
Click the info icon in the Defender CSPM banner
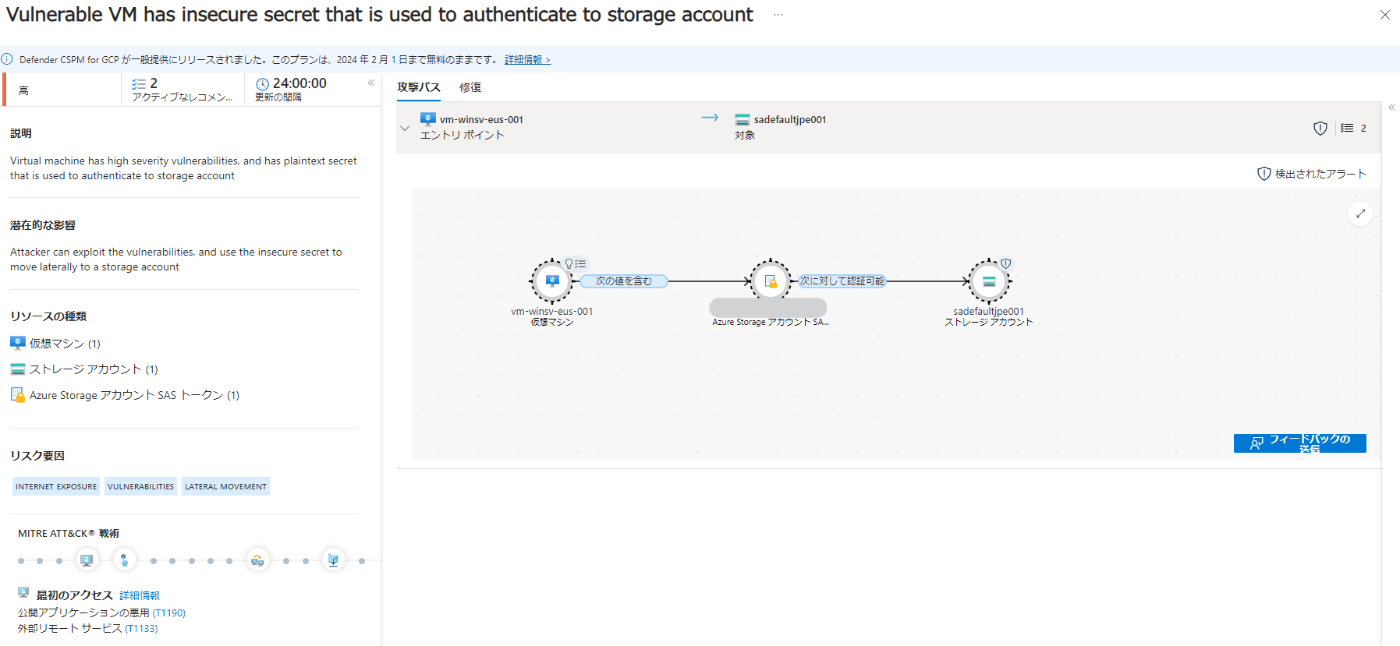point(9,59)
